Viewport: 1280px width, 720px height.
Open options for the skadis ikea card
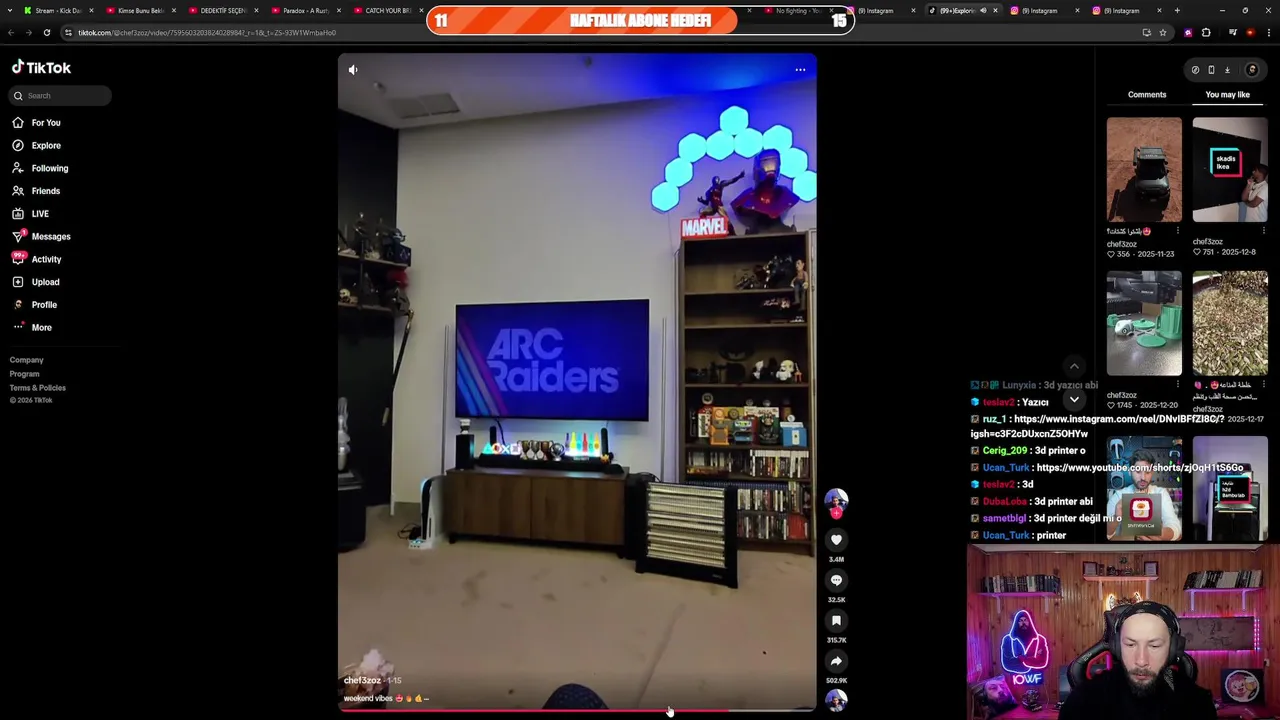[1263, 231]
